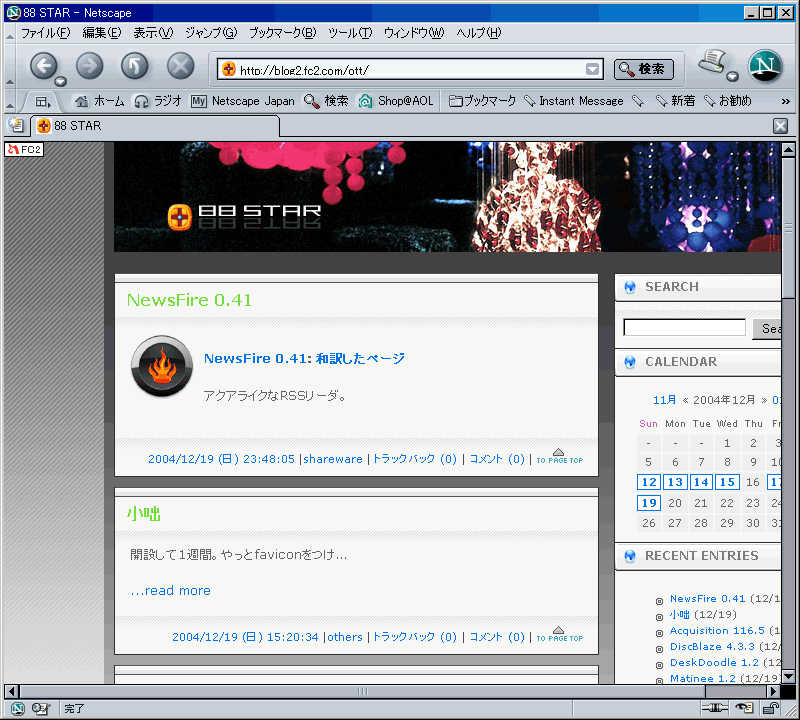The width and height of the screenshot is (800, 720).
Task: Open the ファイル(F) menu
Action: 45,33
